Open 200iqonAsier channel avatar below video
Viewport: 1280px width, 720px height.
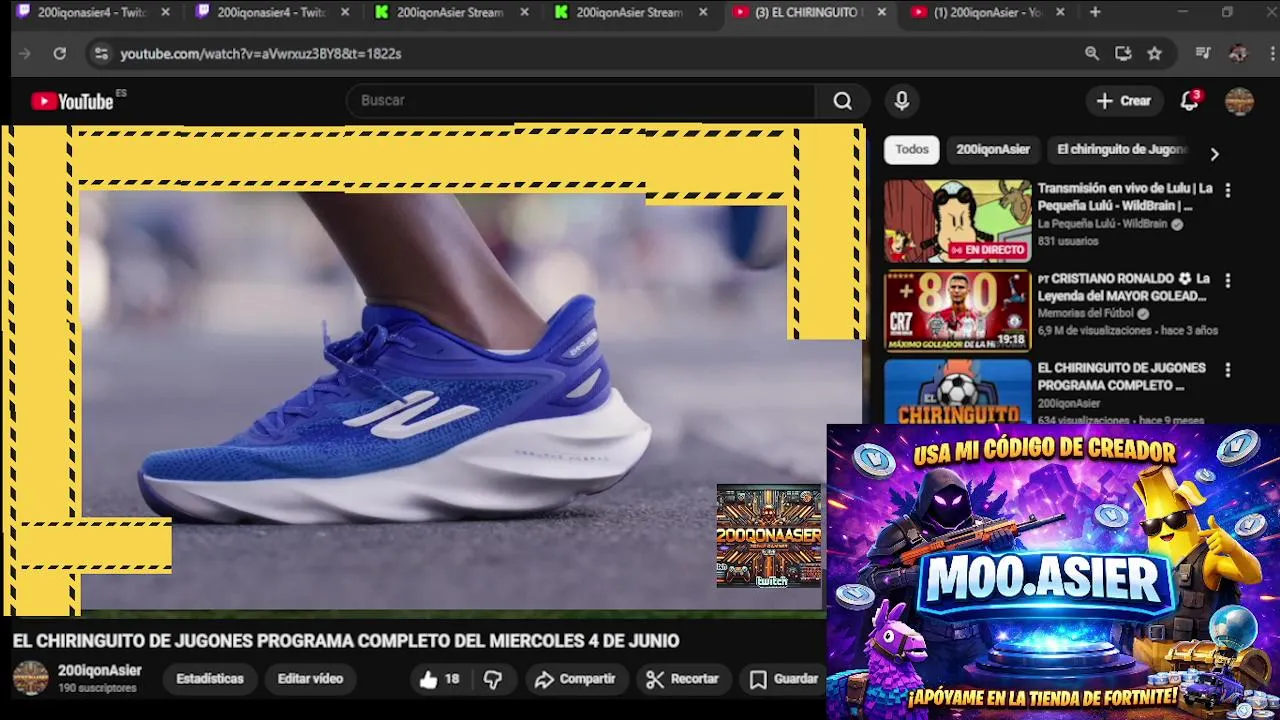pos(30,678)
